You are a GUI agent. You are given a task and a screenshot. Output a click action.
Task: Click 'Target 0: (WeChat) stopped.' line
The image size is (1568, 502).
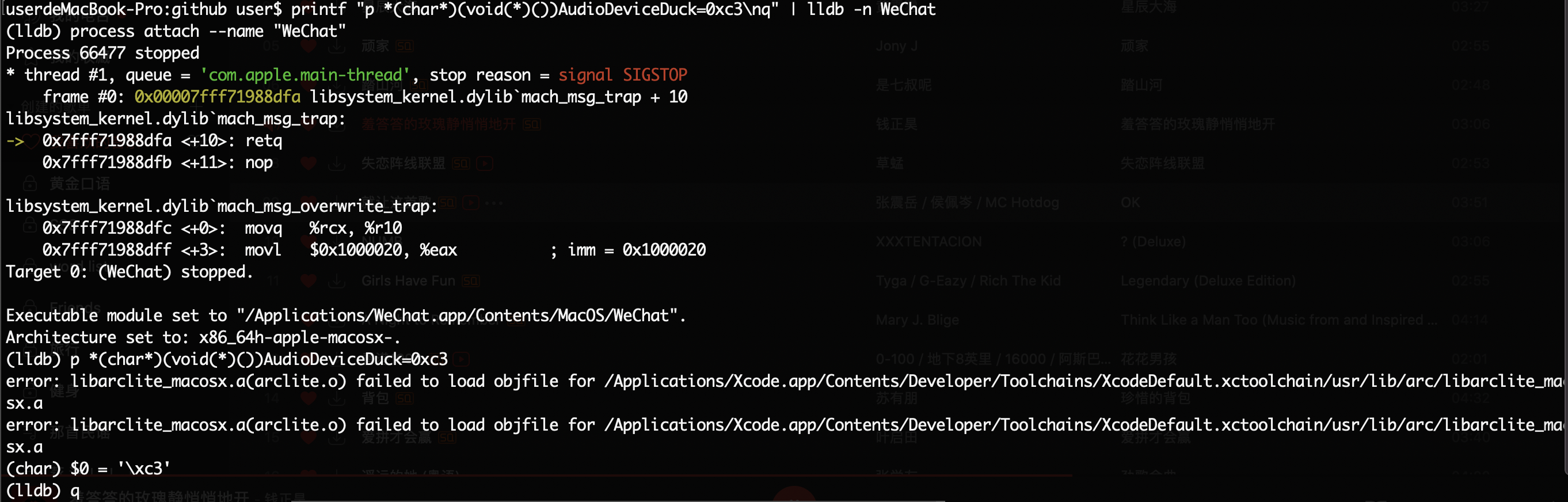click(129, 272)
